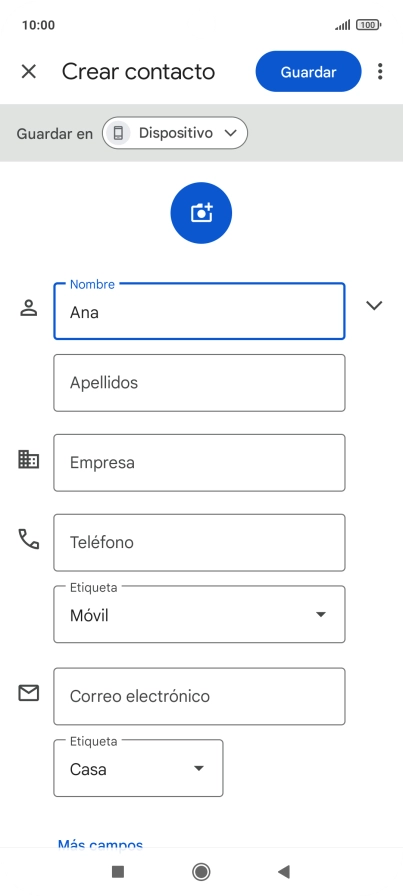Tap the Android home navigation button
This screenshot has height=896, width=403.
click(201, 871)
